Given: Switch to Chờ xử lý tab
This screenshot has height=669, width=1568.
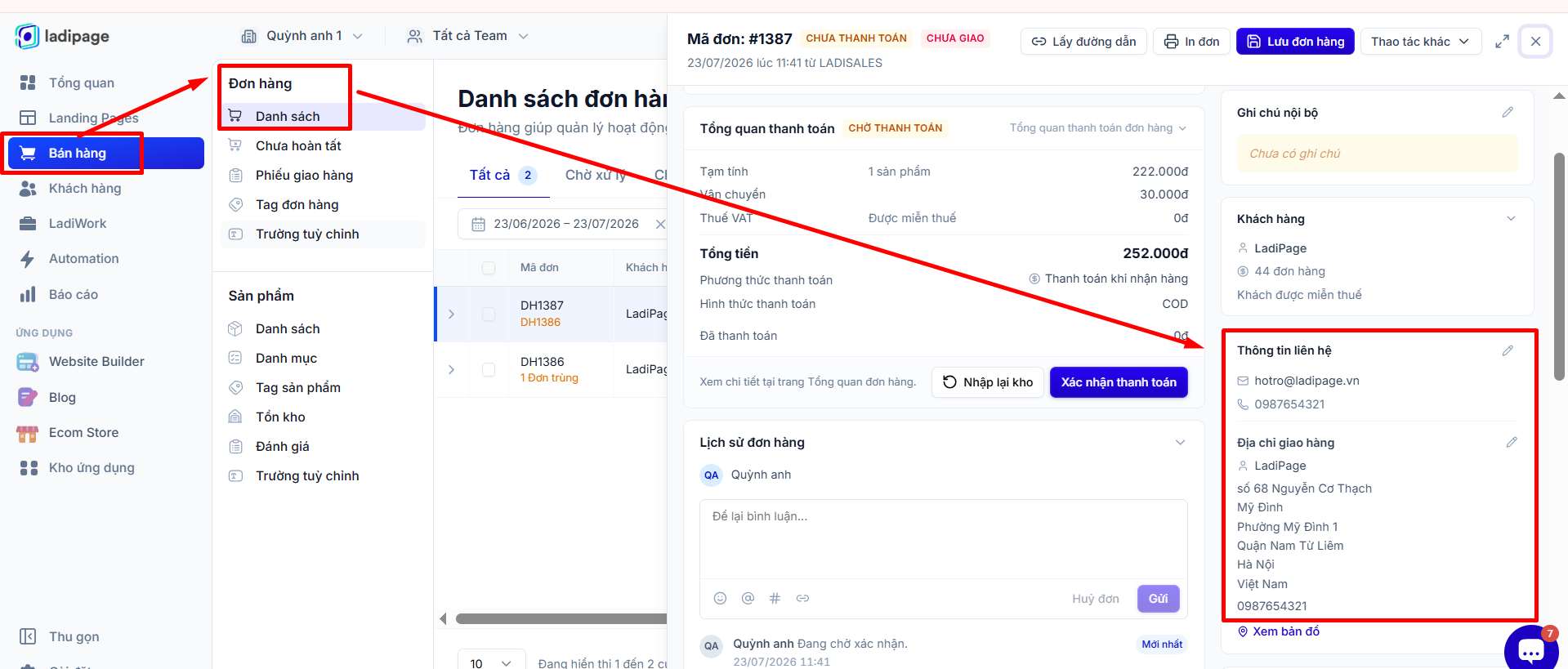Looking at the screenshot, I should click(596, 175).
